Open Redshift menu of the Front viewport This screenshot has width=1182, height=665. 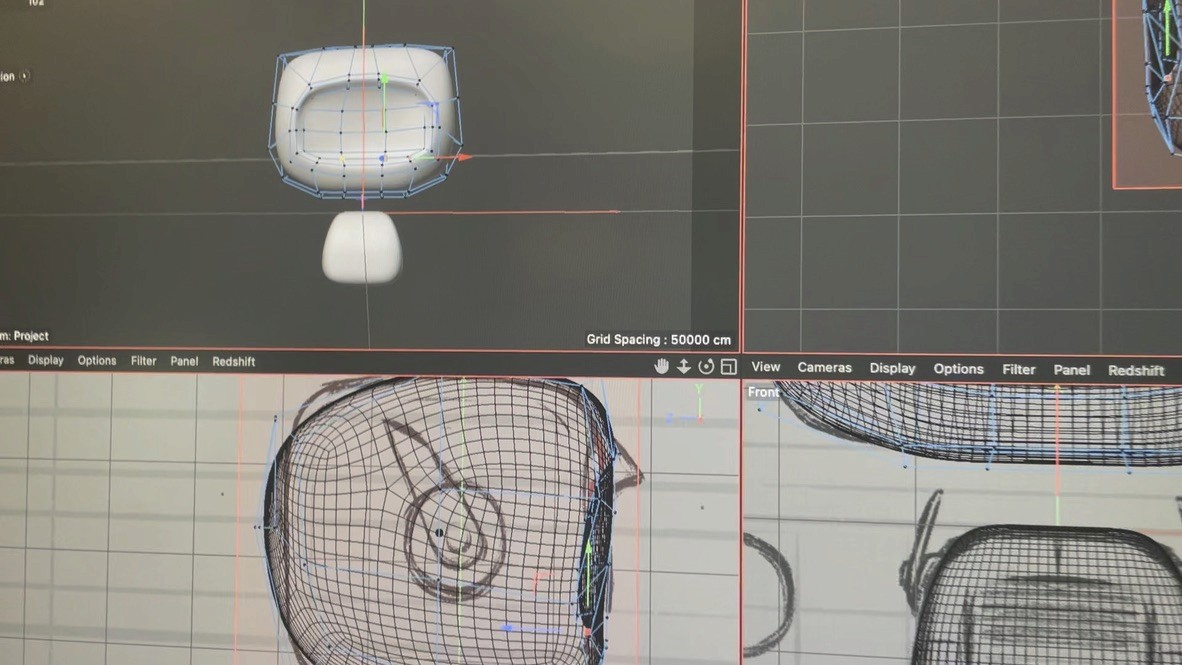[1137, 370]
